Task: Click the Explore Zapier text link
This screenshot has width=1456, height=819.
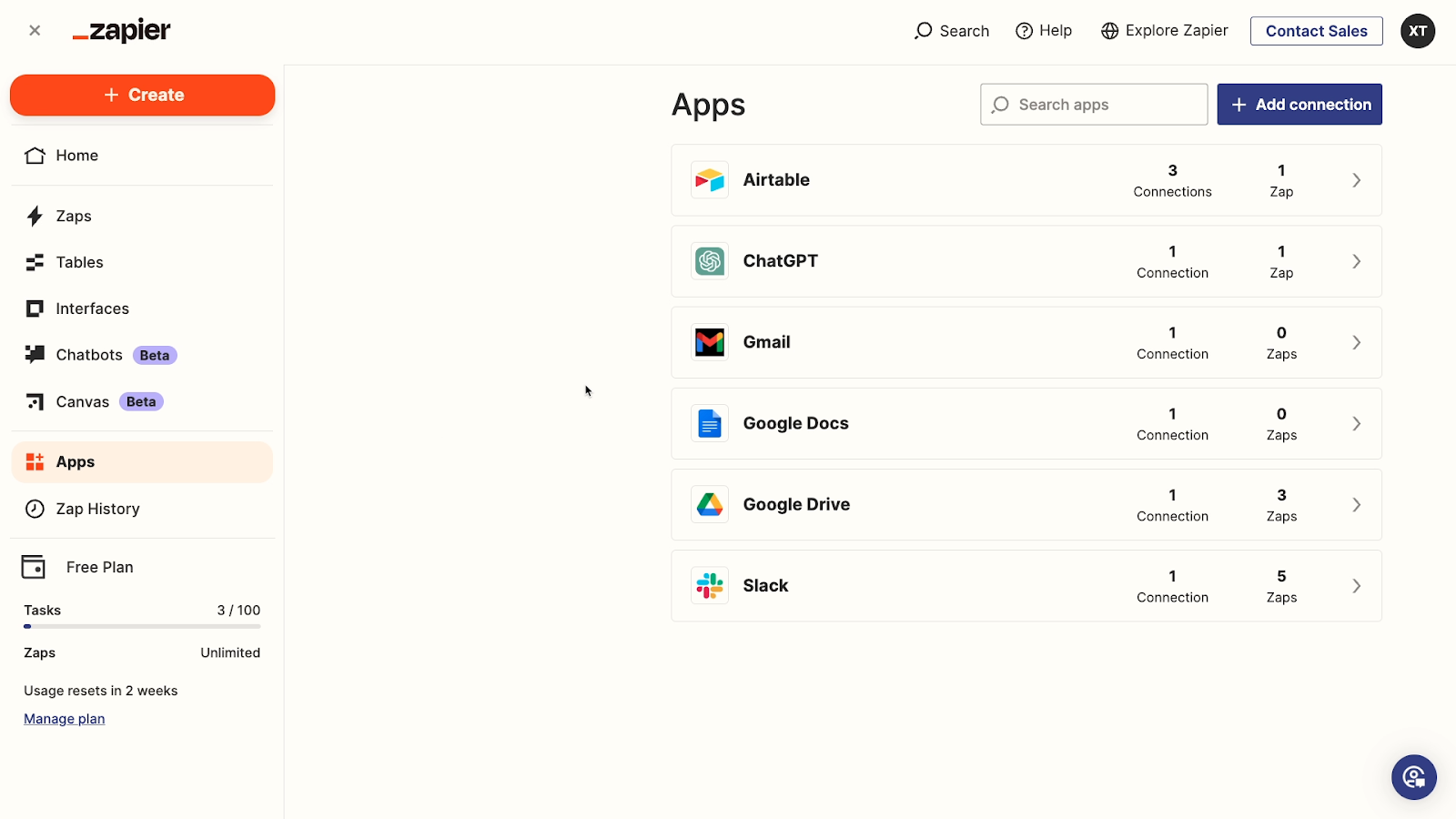Action: click(1177, 31)
